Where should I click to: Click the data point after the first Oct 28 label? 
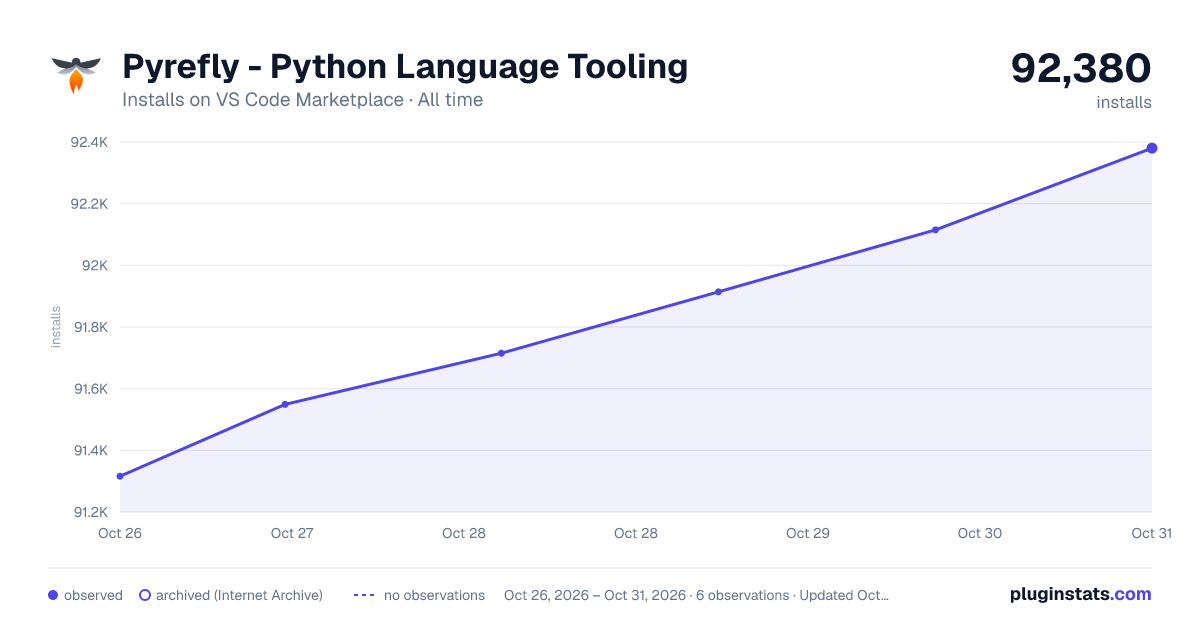tap(501, 353)
